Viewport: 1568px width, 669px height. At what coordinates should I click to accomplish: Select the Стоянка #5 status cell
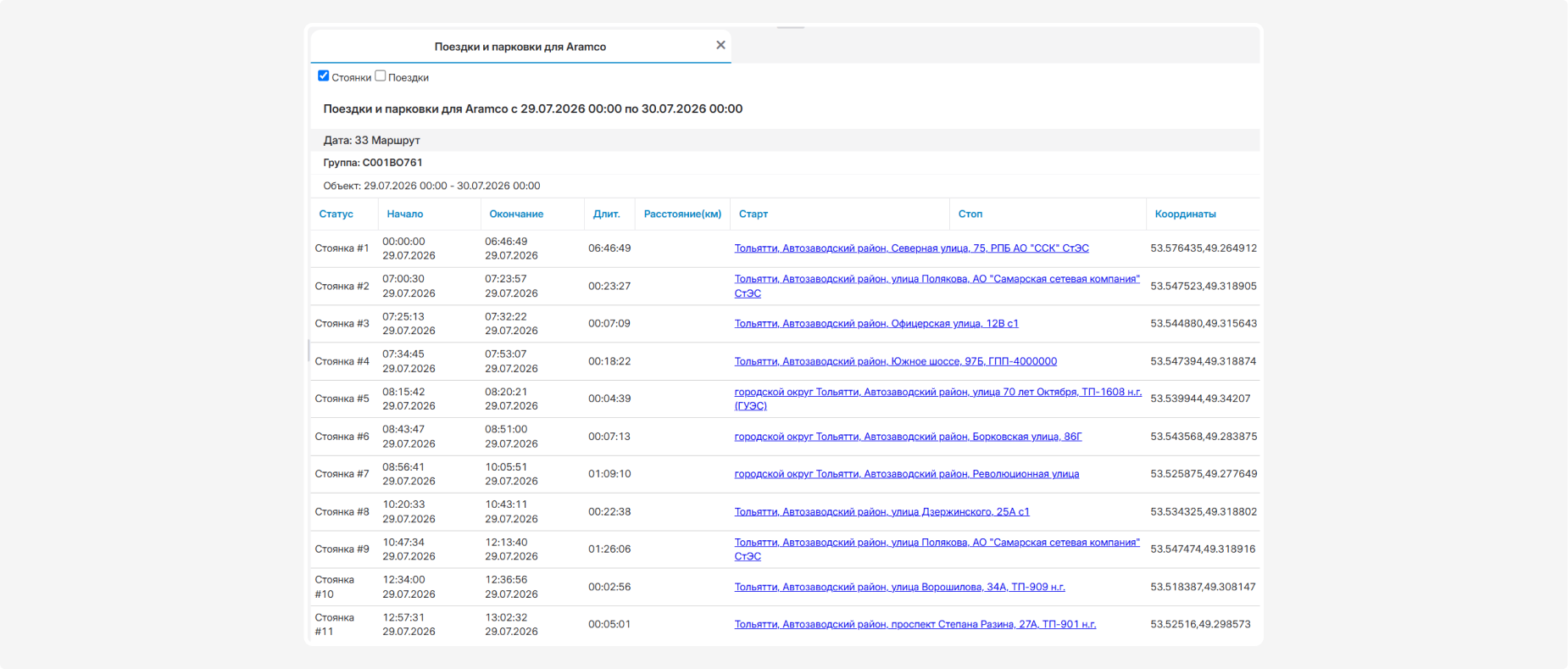tap(342, 399)
